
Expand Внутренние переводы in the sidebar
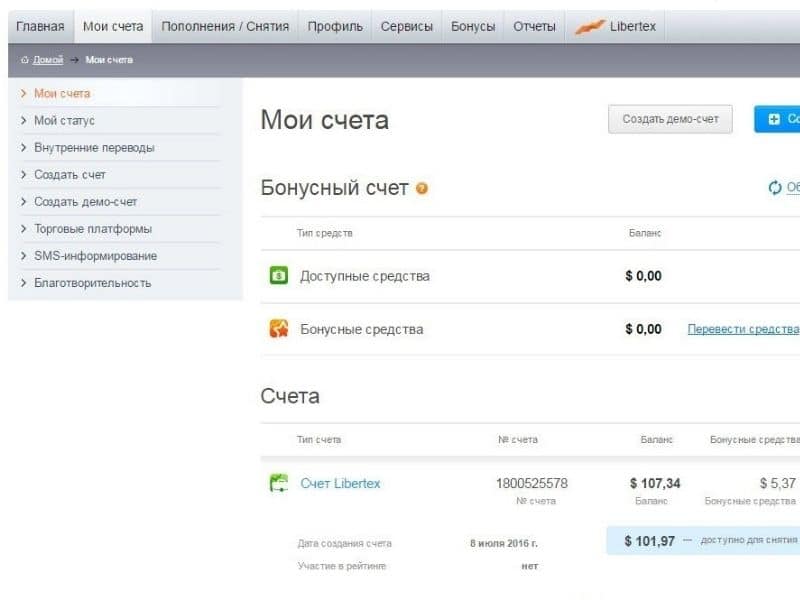(94, 147)
